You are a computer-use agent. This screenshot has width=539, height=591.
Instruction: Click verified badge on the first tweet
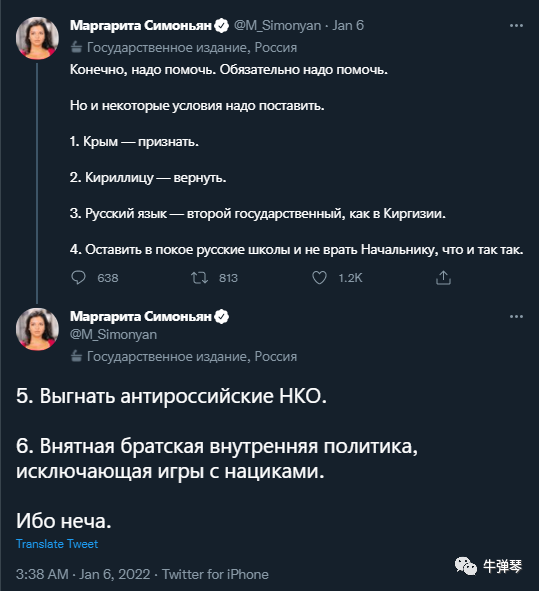(x=222, y=26)
